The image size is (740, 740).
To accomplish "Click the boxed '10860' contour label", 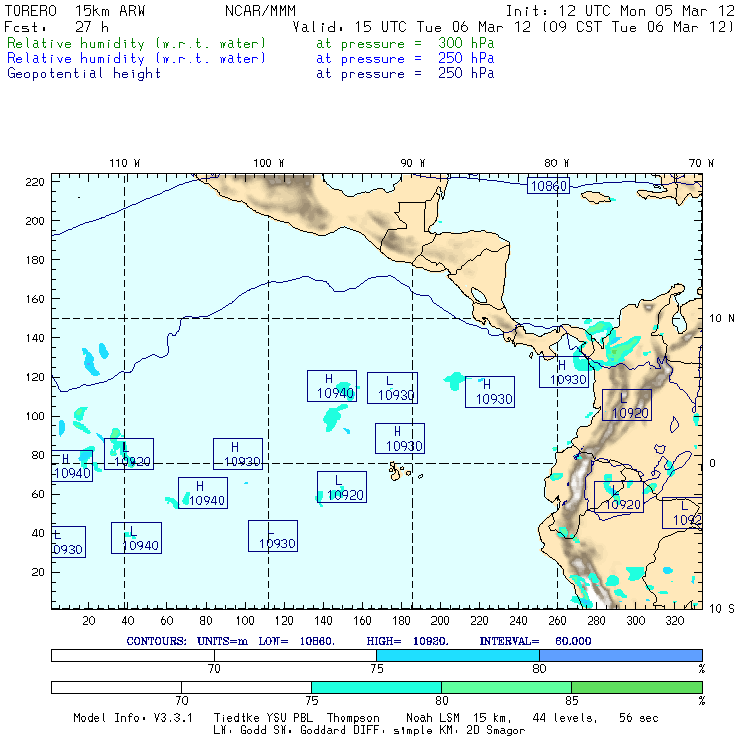I will (x=548, y=186).
